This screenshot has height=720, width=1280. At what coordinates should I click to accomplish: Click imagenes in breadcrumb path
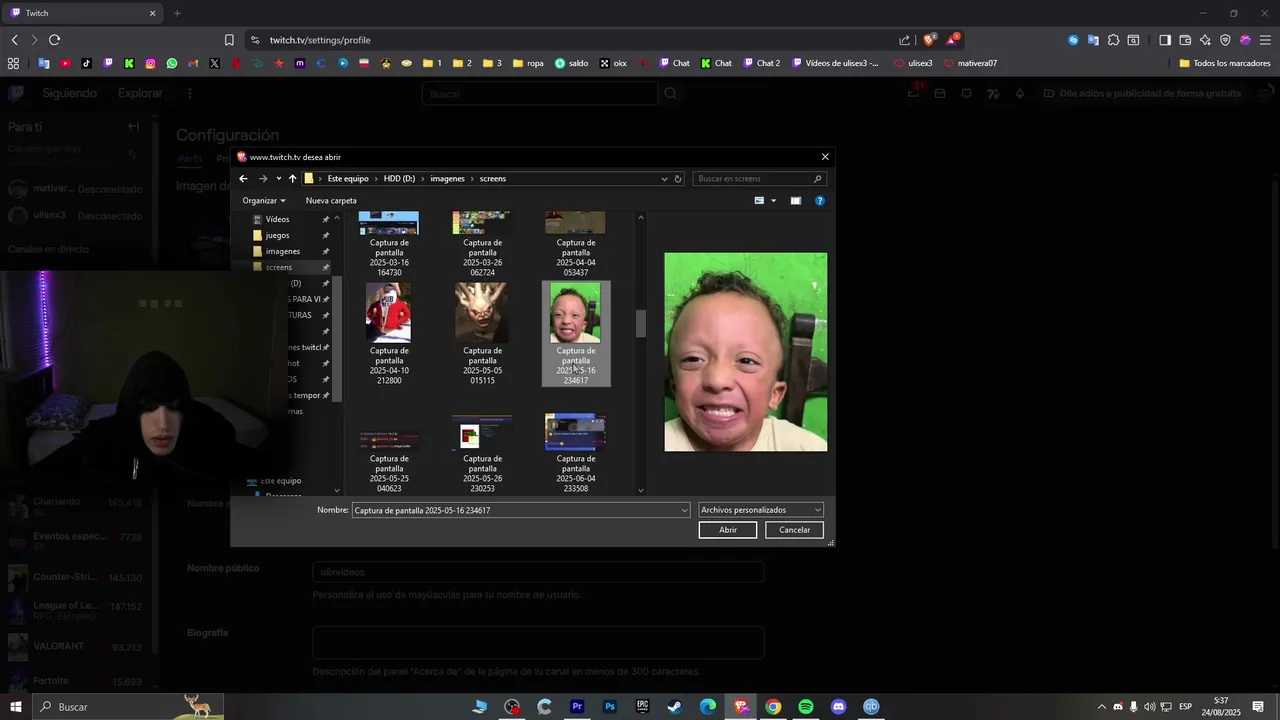tap(447, 179)
